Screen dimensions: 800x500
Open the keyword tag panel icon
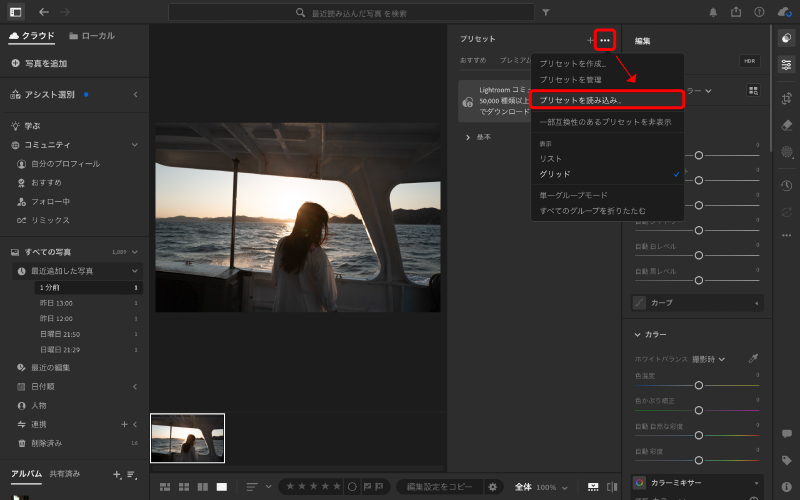(x=787, y=460)
